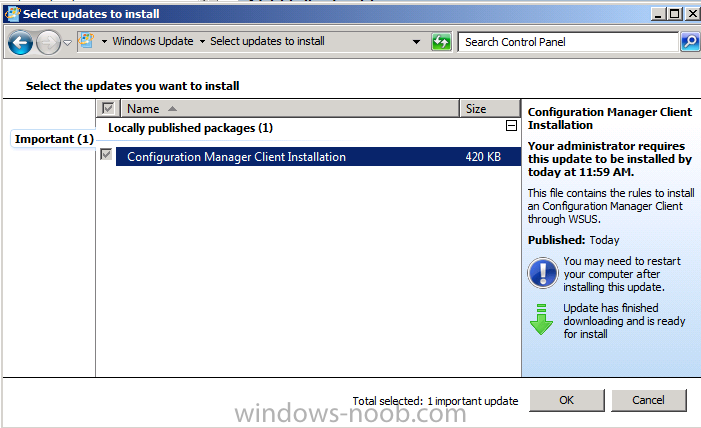Viewport: 701px width, 428px height.
Task: Expand the root breadcrumb arrow before Windows Update
Action: 104,42
